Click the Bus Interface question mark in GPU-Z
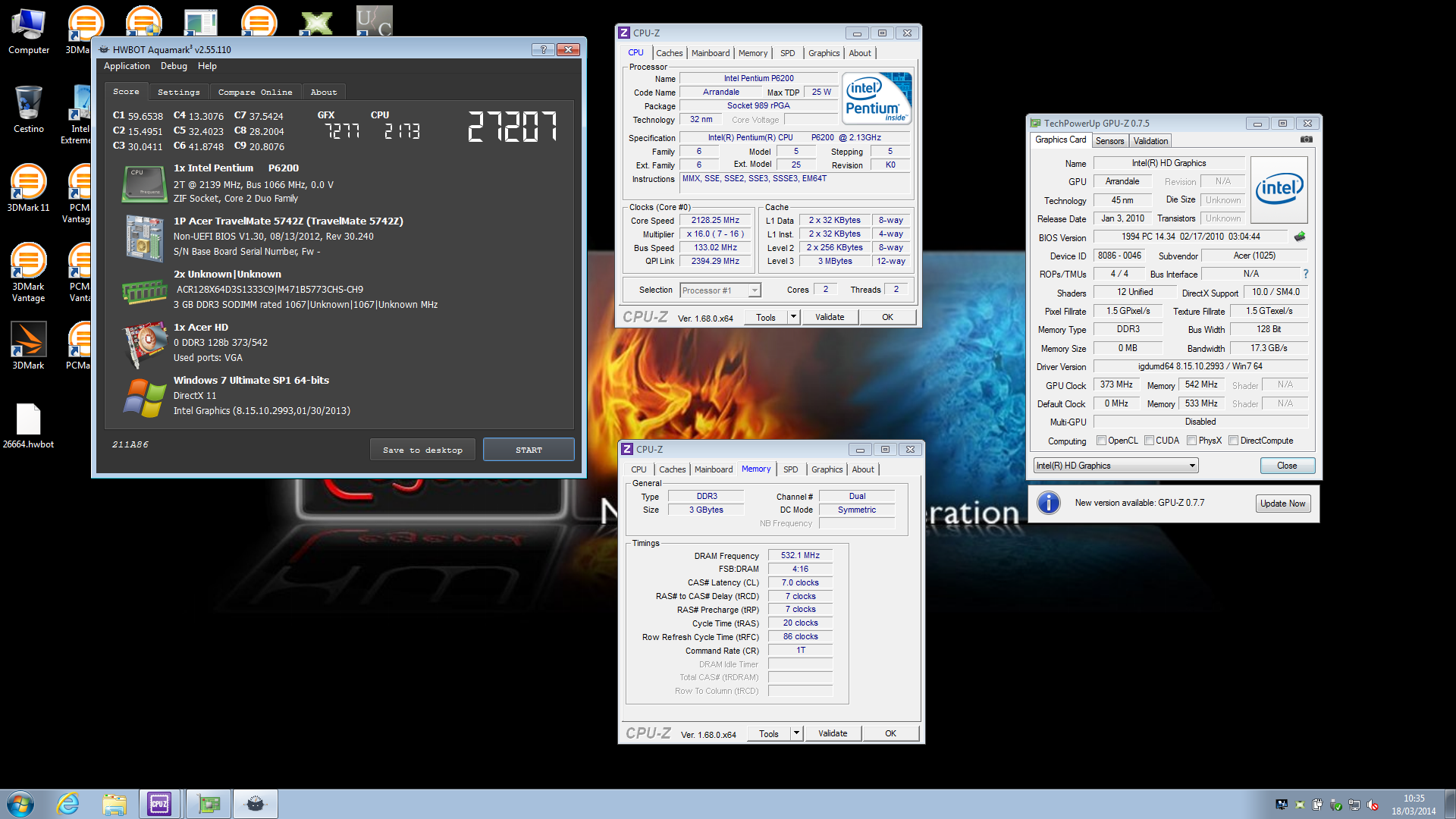 tap(1305, 274)
